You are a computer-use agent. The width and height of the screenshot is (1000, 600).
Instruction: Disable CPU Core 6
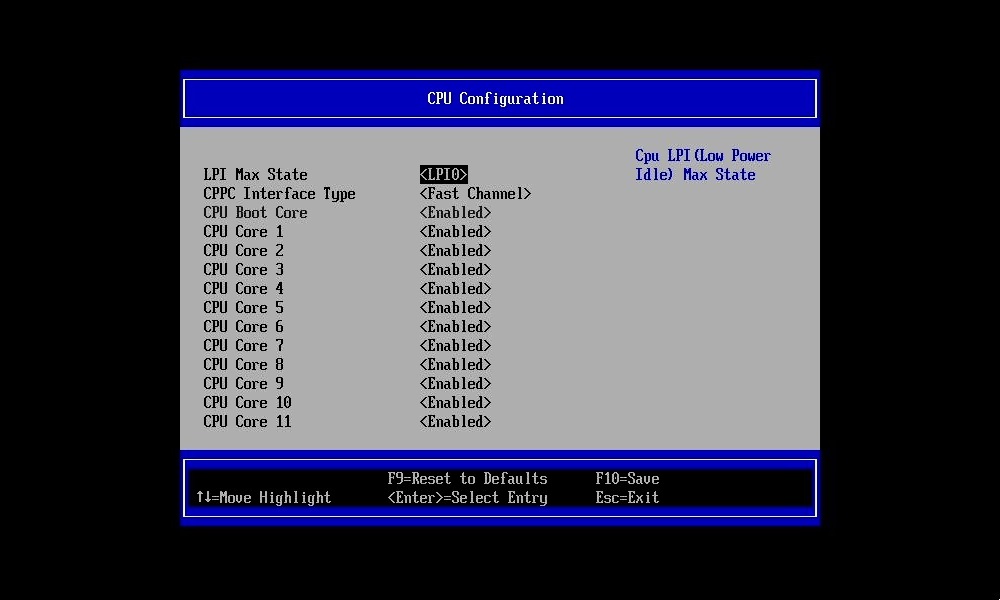click(455, 326)
